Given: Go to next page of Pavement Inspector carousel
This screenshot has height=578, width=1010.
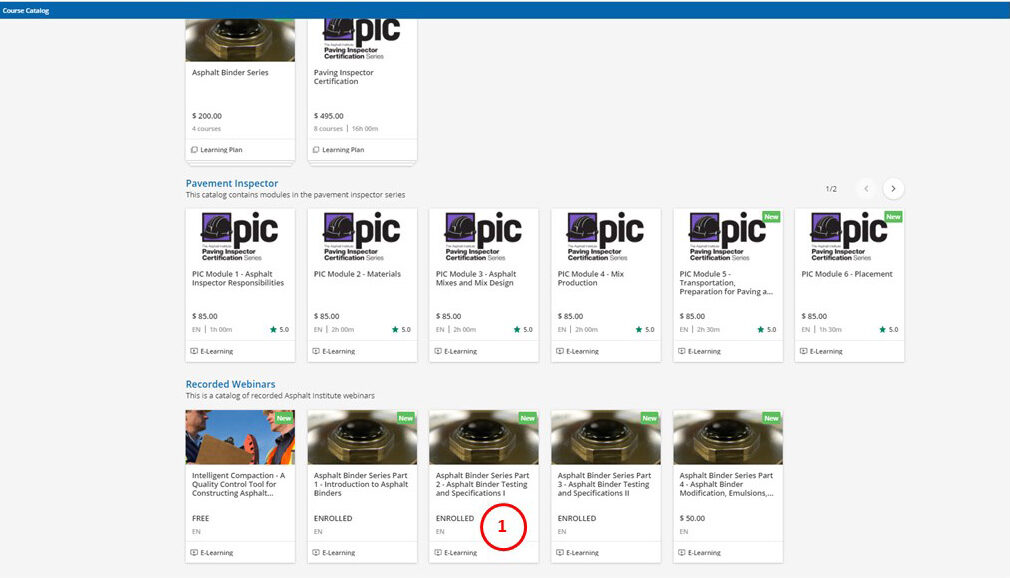Looking at the screenshot, I should [893, 188].
